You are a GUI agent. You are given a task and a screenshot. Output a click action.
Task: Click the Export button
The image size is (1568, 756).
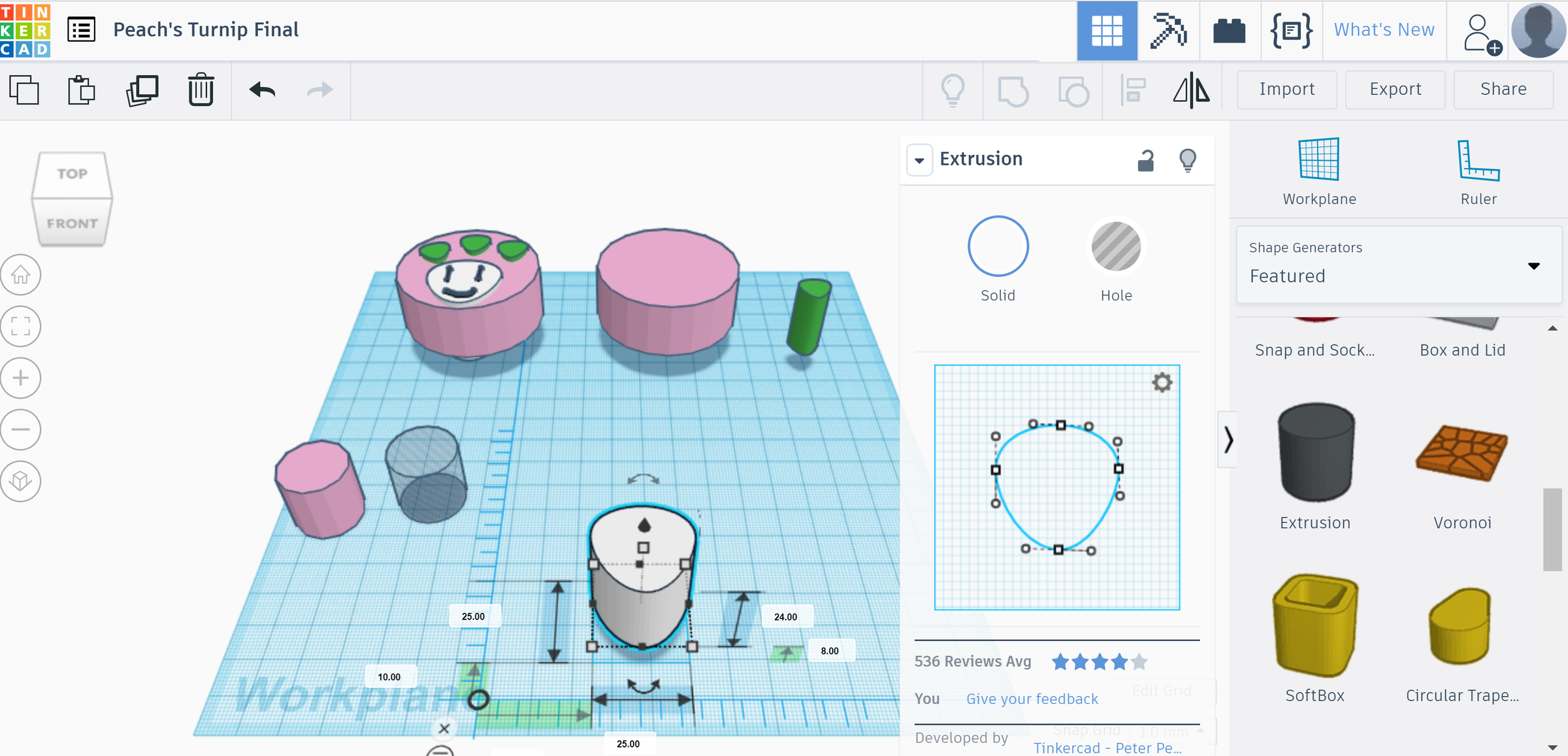pos(1395,90)
